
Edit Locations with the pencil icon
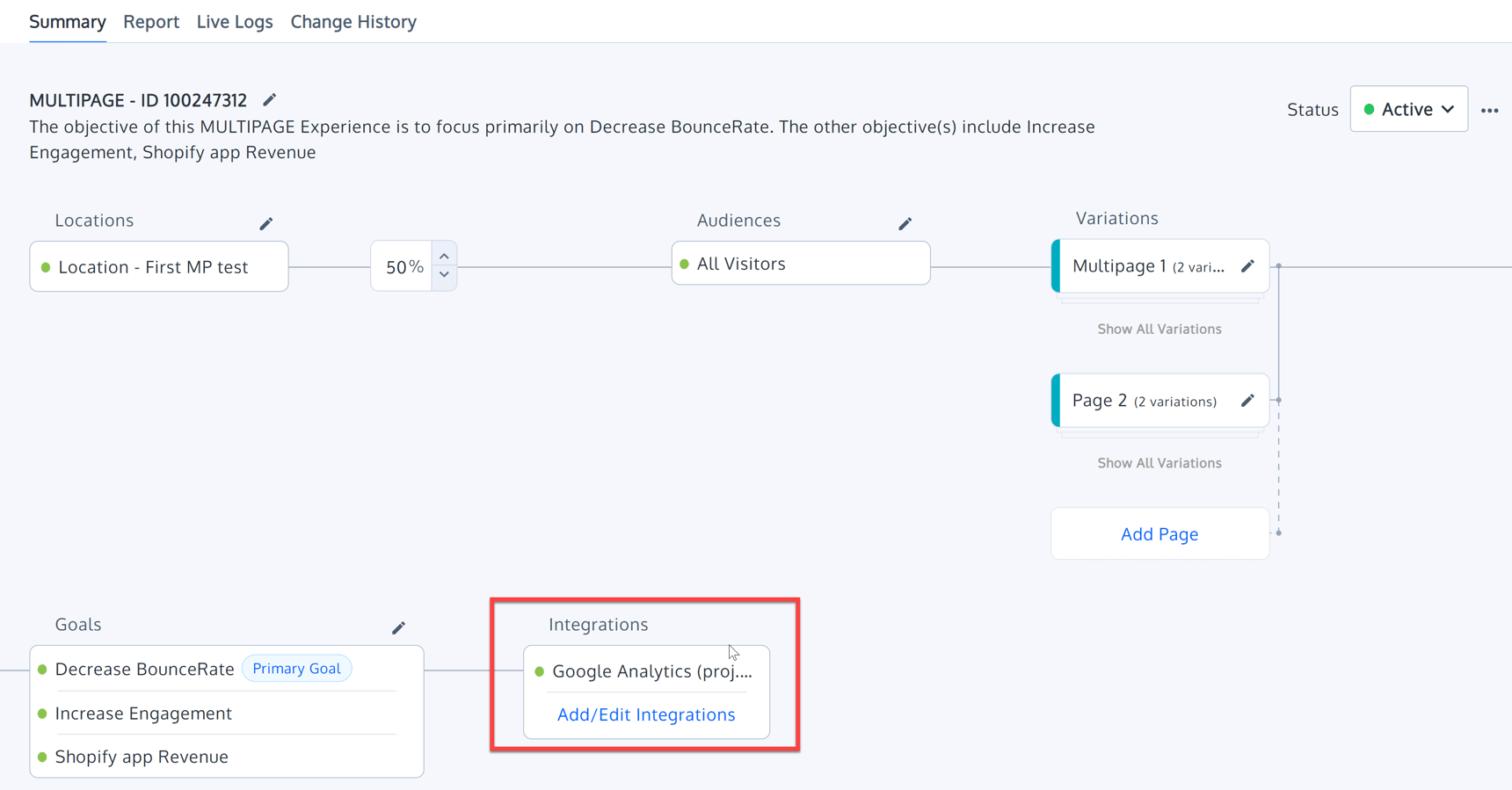266,223
